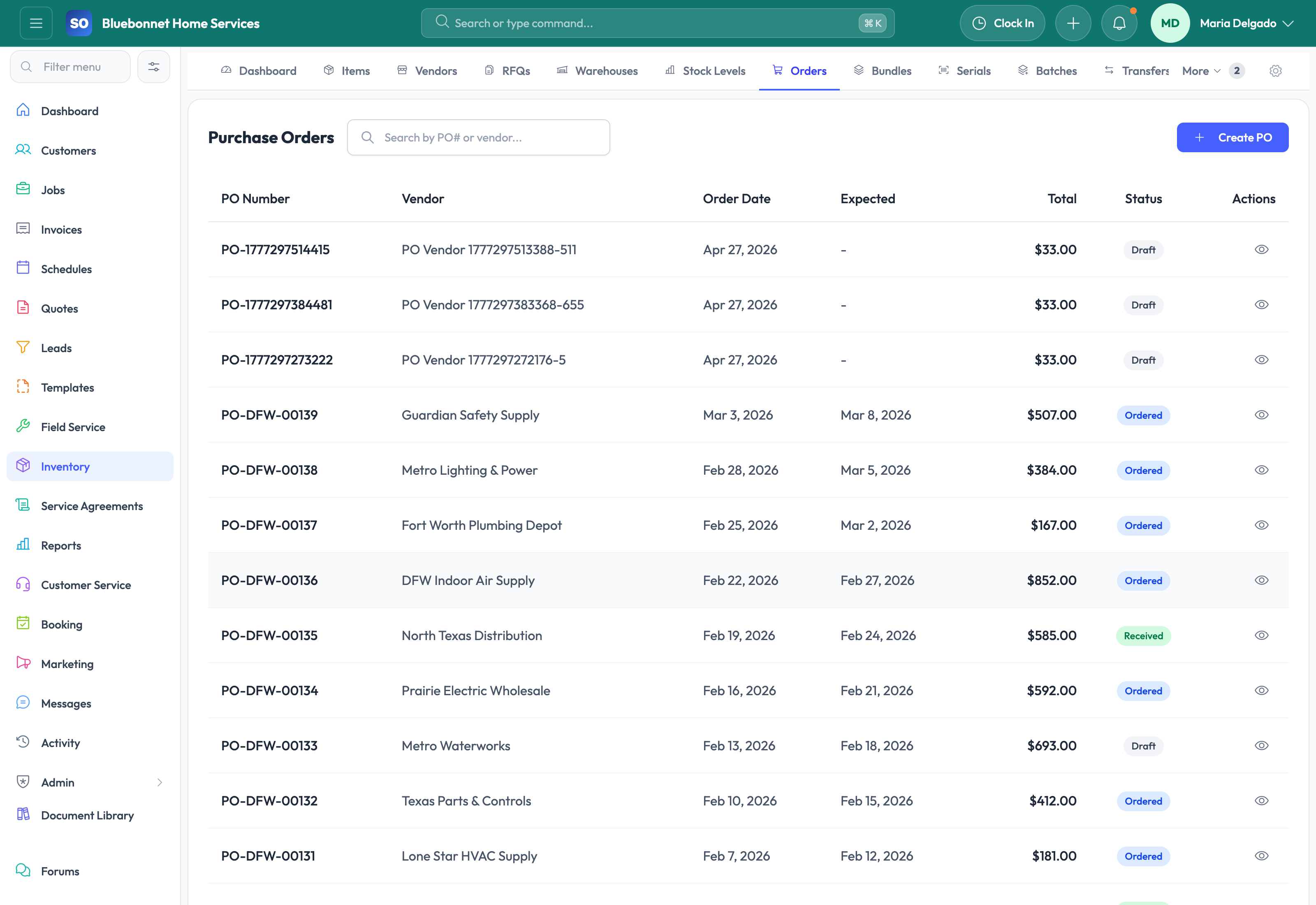Open Messages in the sidebar

tap(90, 704)
